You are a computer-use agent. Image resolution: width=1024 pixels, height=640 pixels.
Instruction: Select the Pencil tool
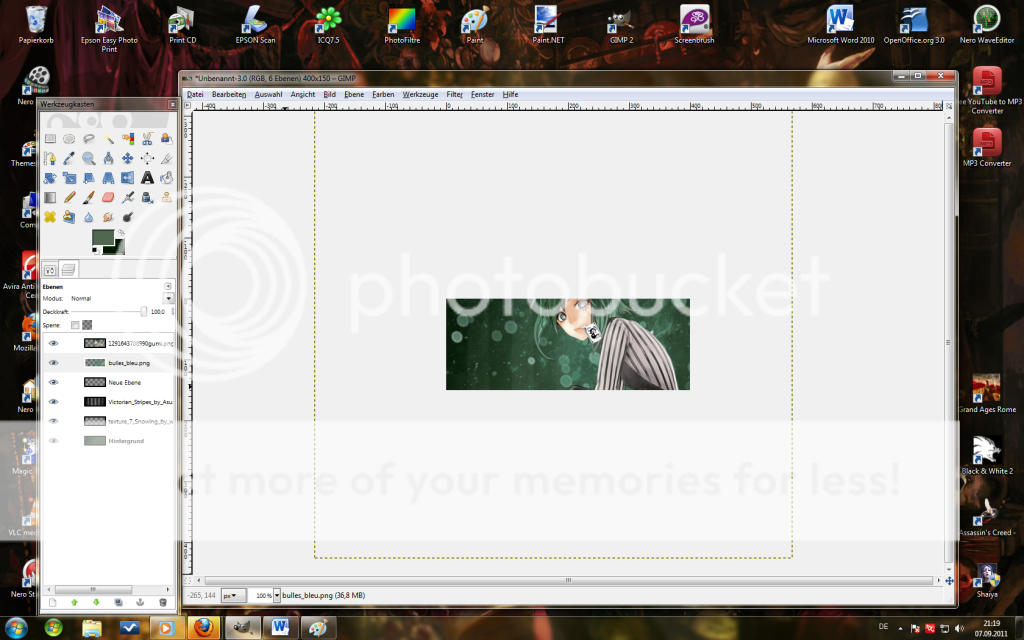[x=69, y=197]
